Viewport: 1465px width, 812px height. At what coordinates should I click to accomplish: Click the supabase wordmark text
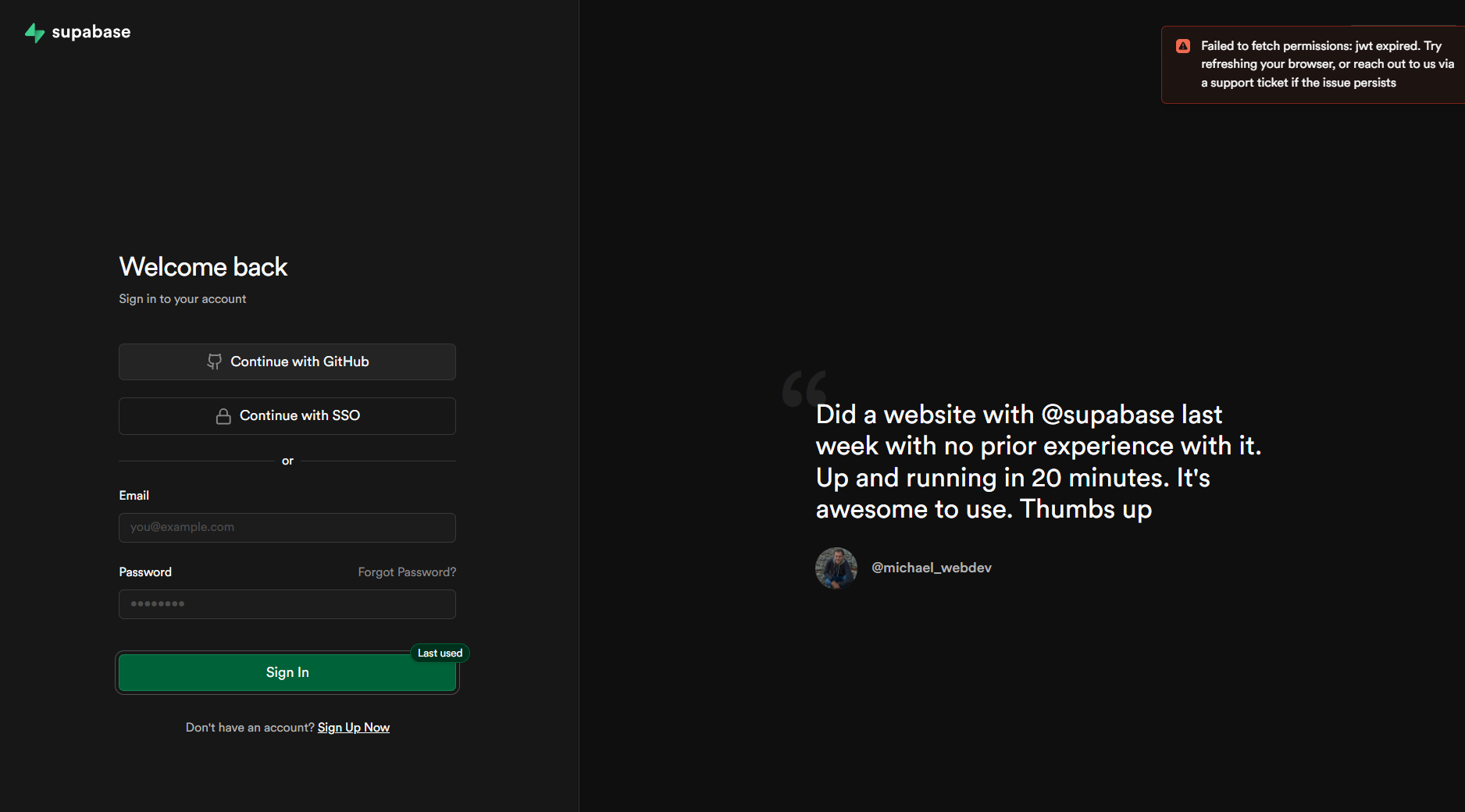tap(91, 32)
